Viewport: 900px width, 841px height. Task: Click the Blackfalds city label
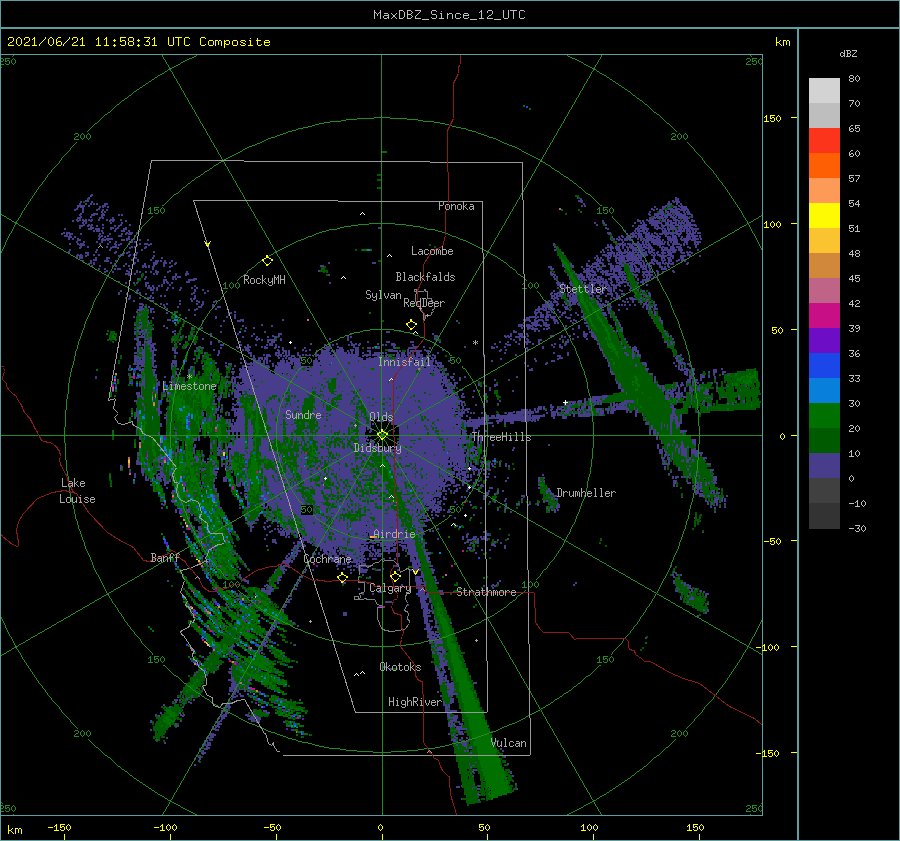(425, 277)
